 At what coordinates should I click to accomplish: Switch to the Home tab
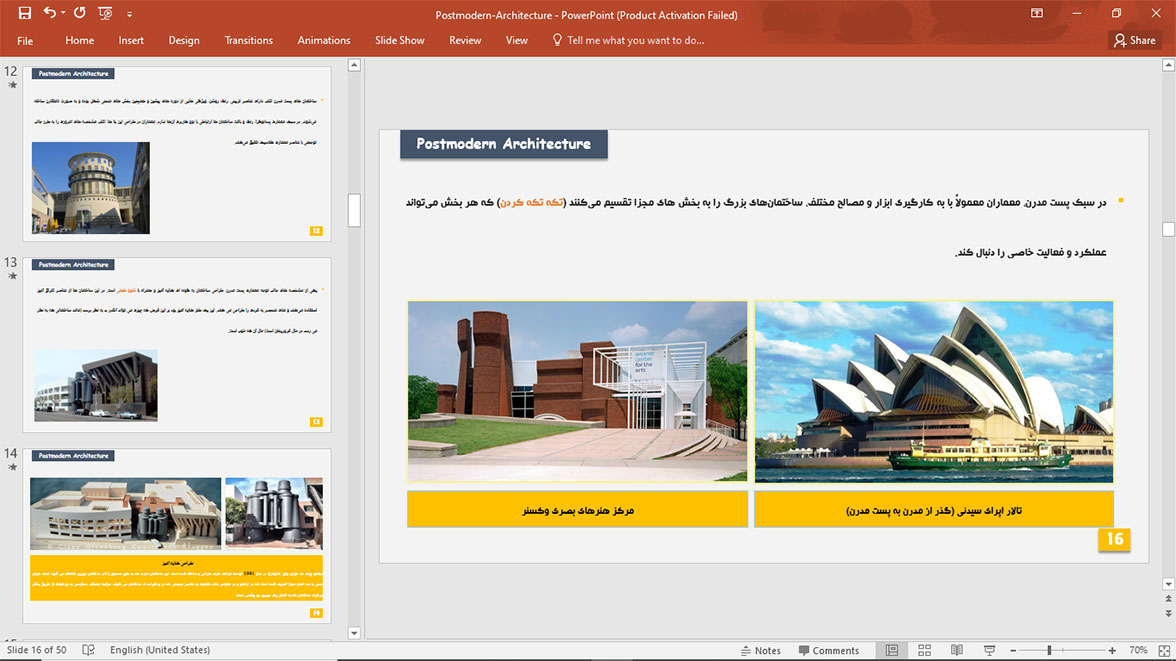(80, 41)
